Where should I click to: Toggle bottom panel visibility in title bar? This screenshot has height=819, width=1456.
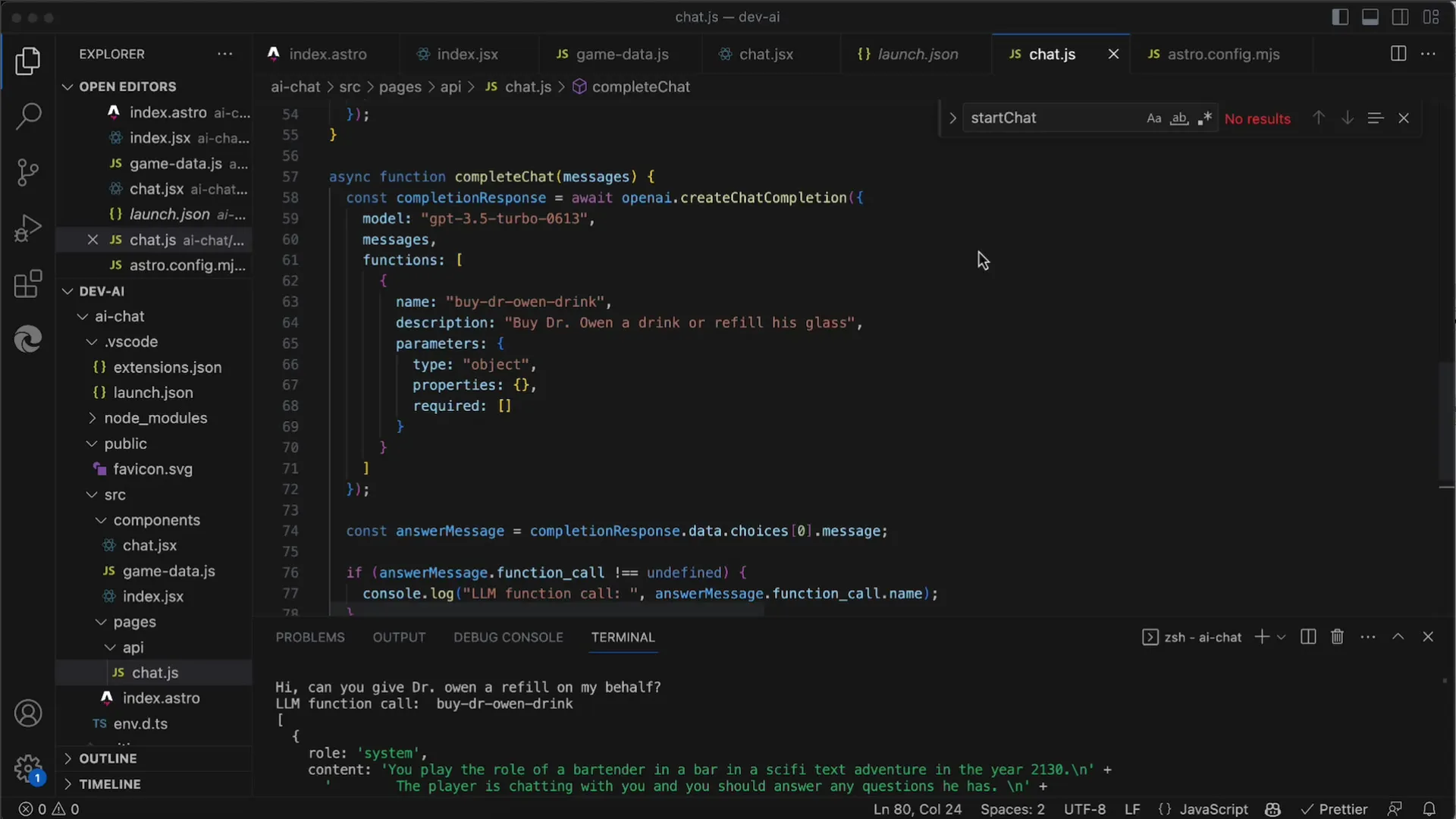(1370, 17)
